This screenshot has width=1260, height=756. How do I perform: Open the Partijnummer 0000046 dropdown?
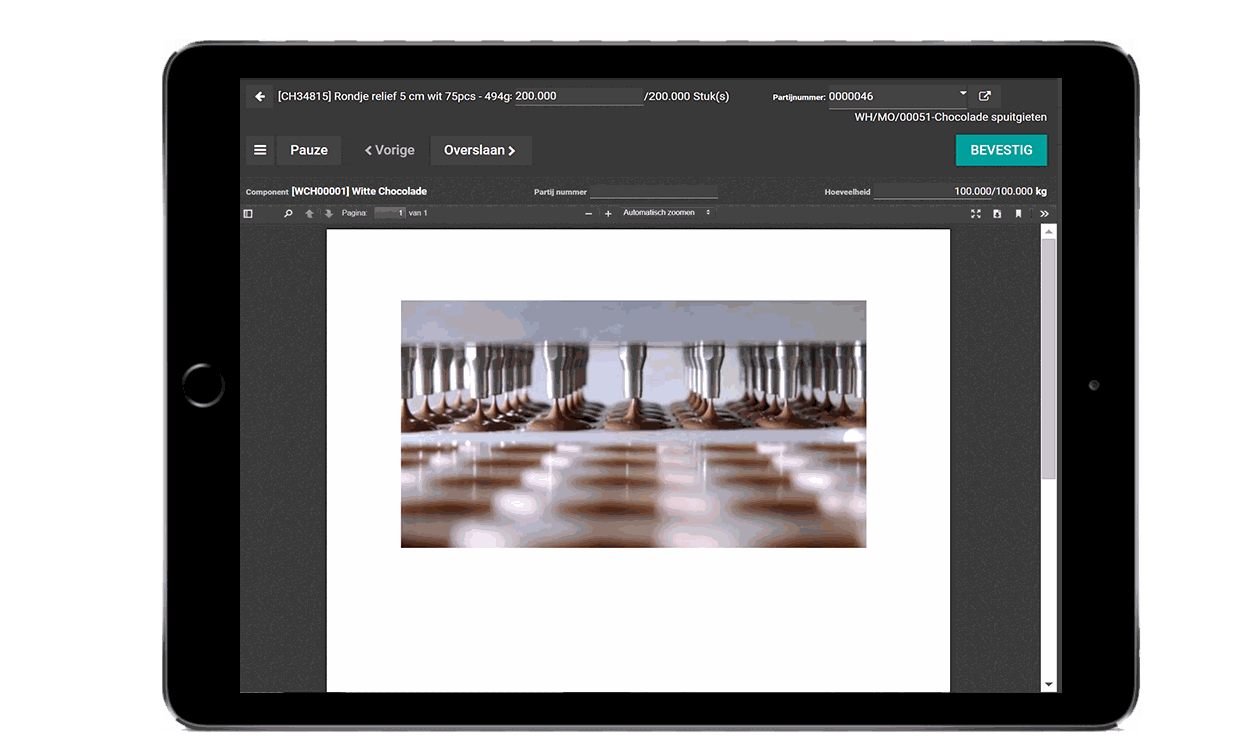pos(898,96)
